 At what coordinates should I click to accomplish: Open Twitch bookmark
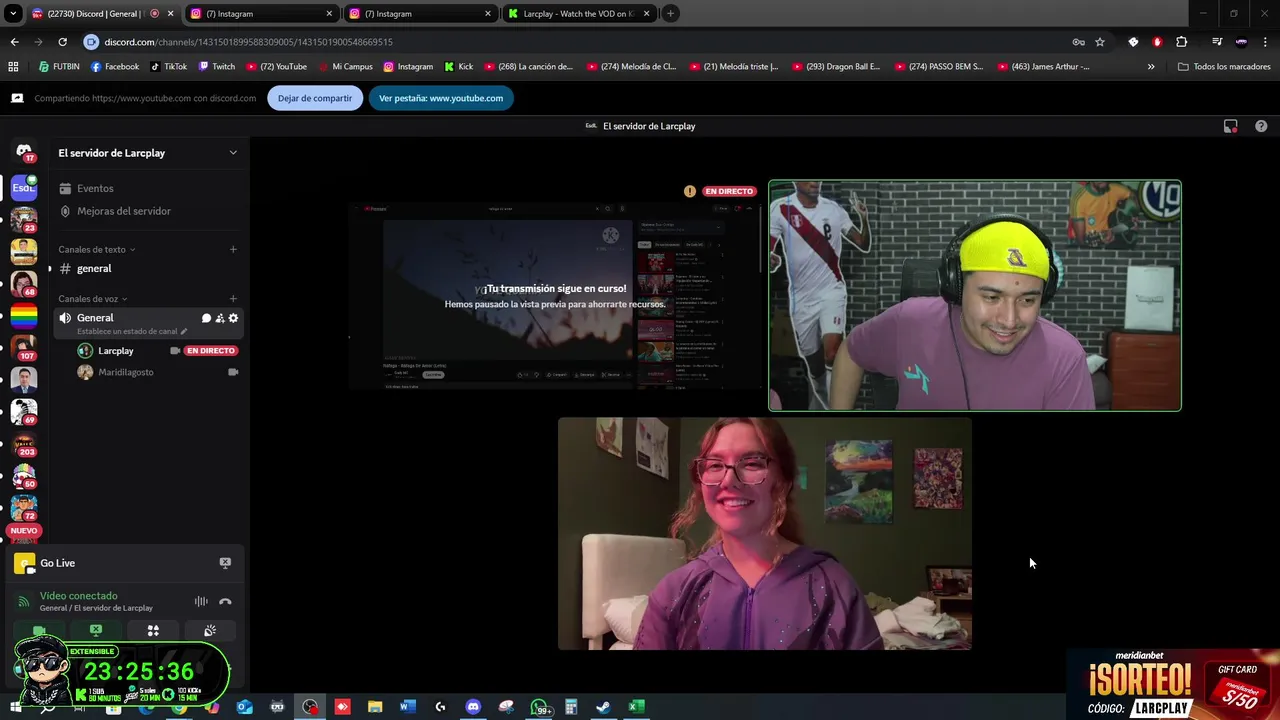pyautogui.click(x=216, y=67)
